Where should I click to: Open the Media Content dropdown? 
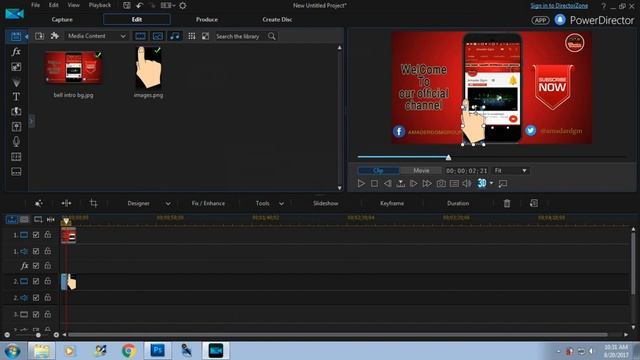click(x=97, y=36)
